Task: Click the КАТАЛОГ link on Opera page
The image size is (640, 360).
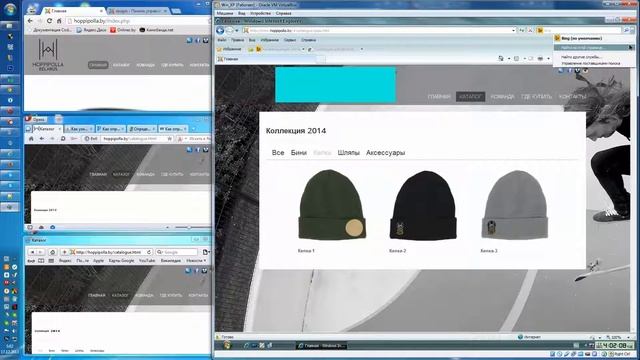Action: coord(121,174)
